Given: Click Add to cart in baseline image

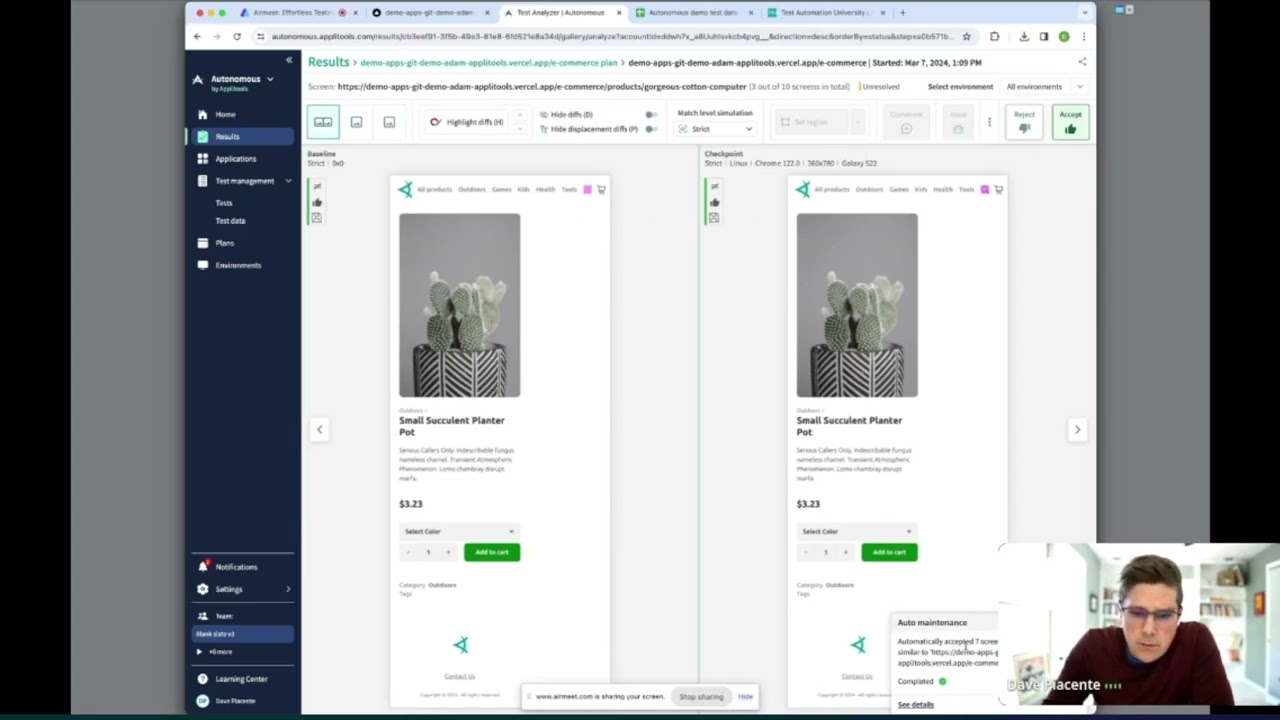Looking at the screenshot, I should (492, 552).
